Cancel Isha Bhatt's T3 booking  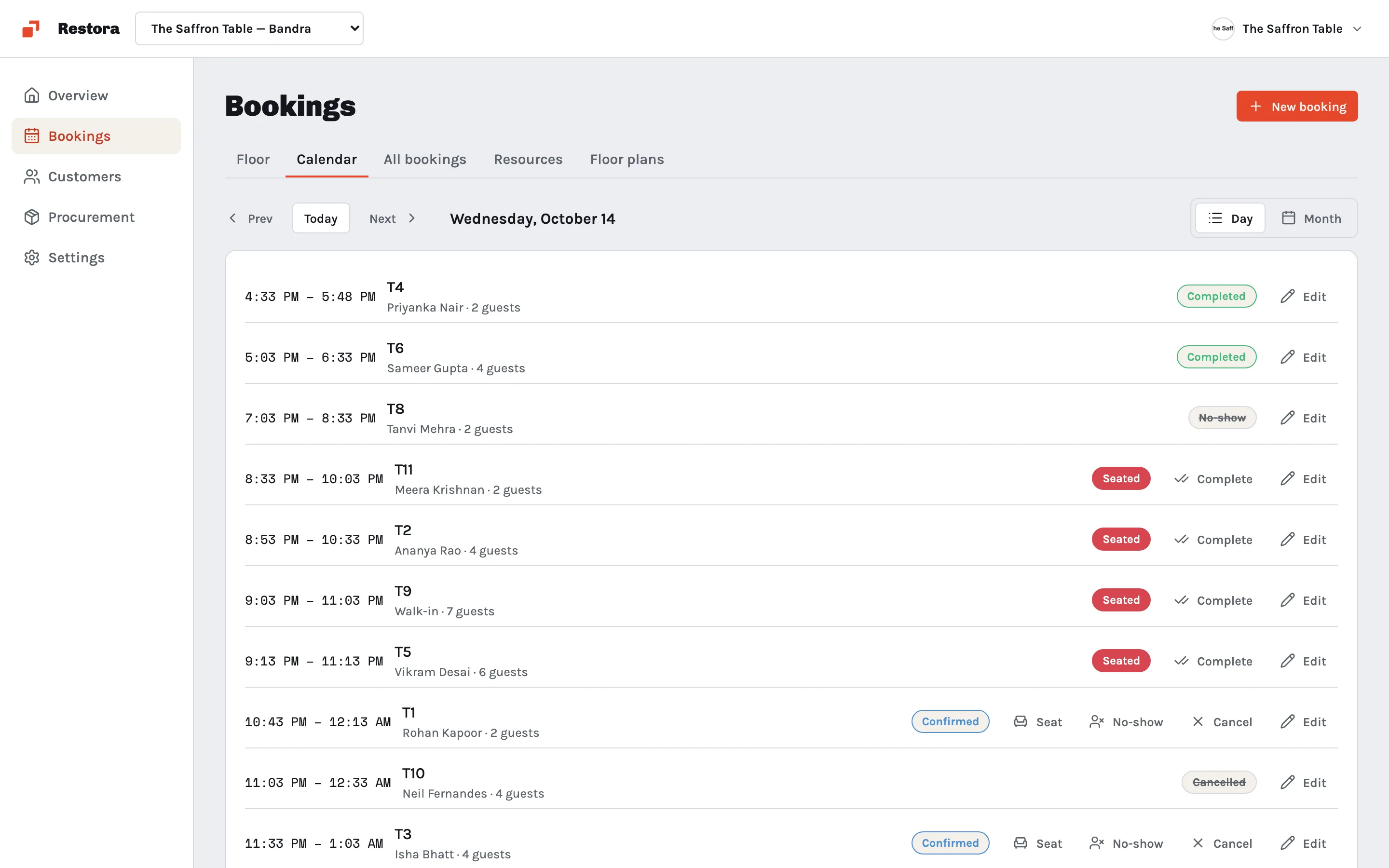[1221, 843]
